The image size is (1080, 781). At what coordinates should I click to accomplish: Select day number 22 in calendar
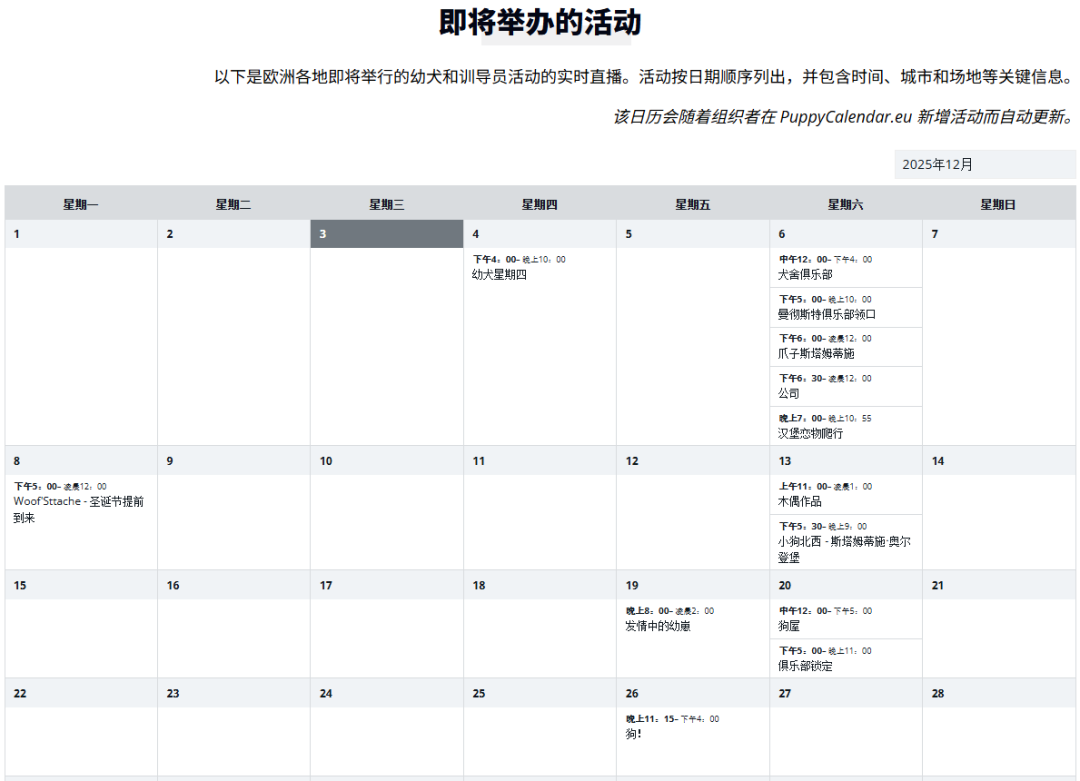pyautogui.click(x=20, y=694)
